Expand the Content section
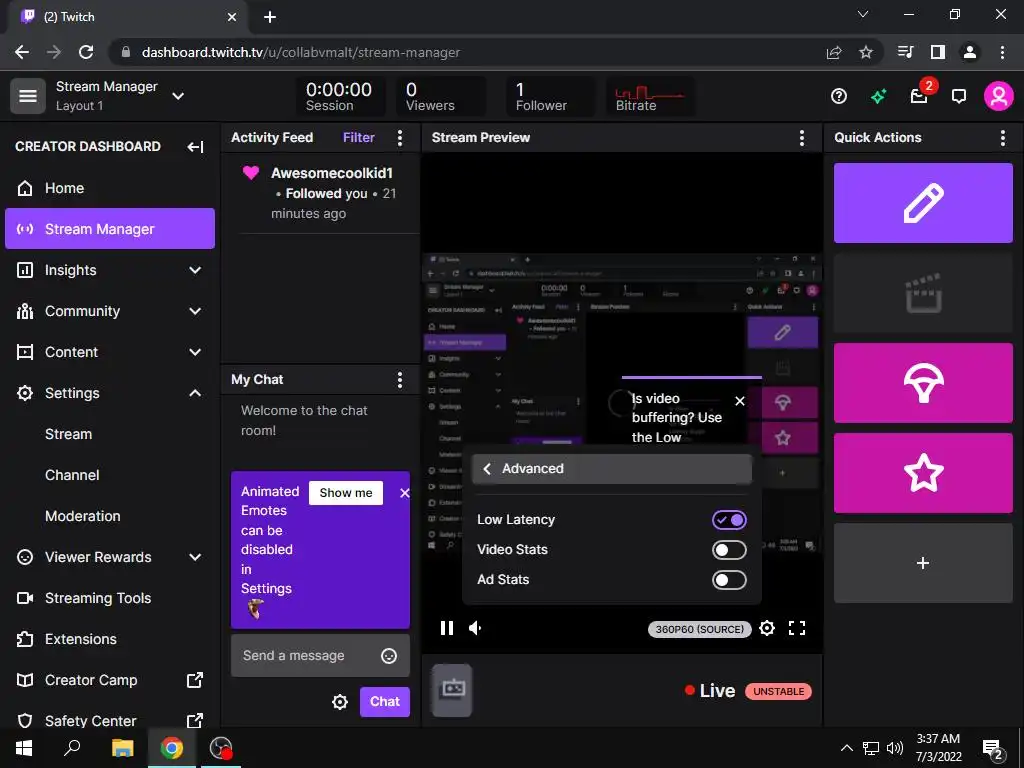The image size is (1024, 768). pyautogui.click(x=110, y=352)
